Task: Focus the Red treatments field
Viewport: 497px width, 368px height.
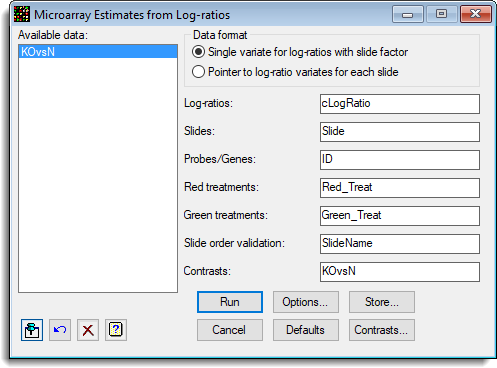Action: (x=400, y=188)
